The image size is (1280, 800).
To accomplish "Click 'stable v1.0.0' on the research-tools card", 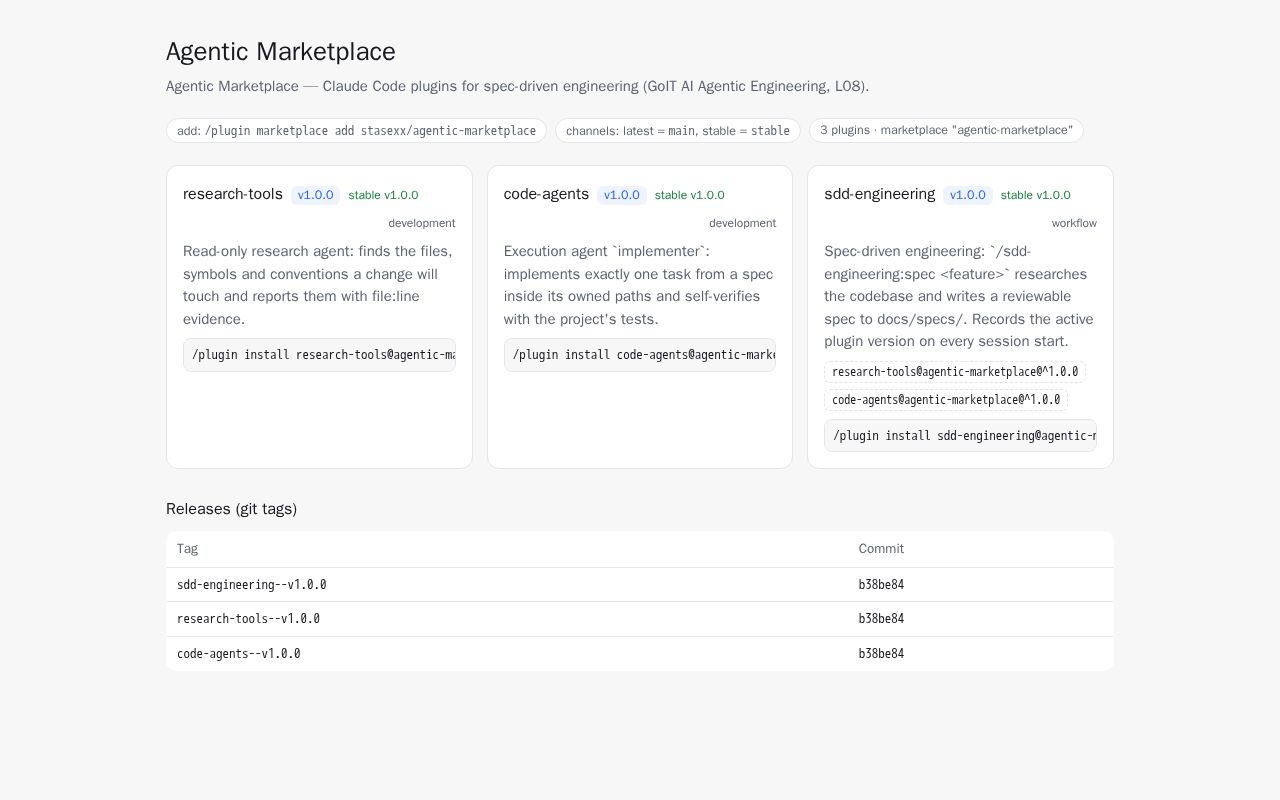I will click(x=383, y=195).
